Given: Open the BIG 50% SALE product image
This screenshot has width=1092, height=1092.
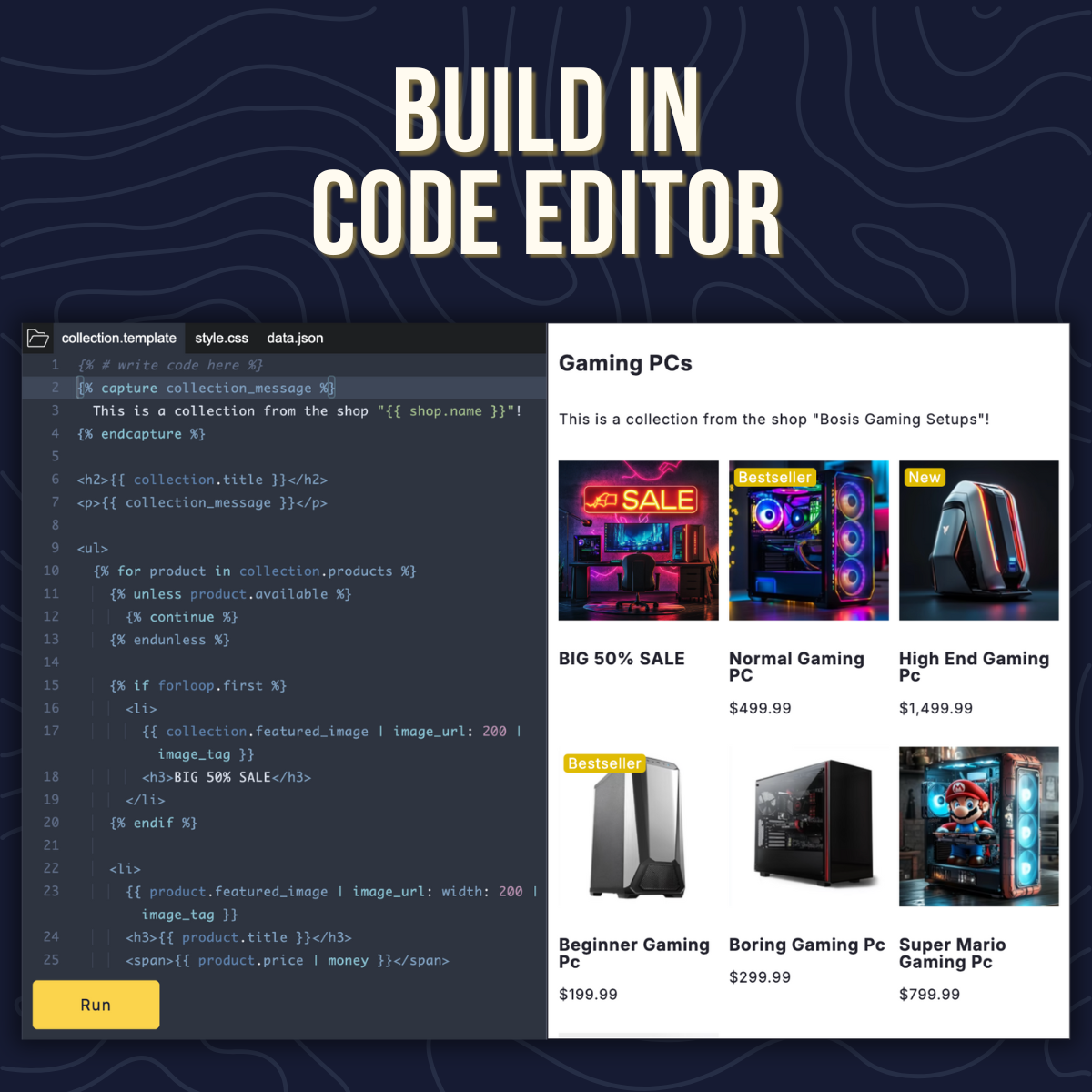Looking at the screenshot, I should 638,541.
